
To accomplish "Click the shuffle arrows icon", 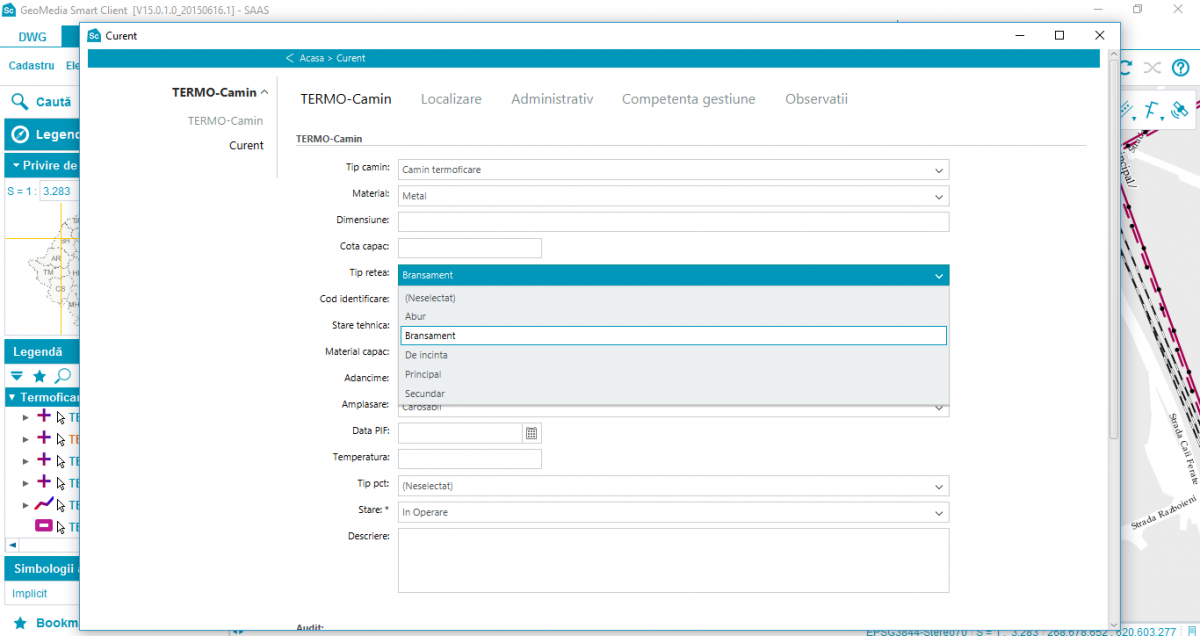I will coord(1152,67).
